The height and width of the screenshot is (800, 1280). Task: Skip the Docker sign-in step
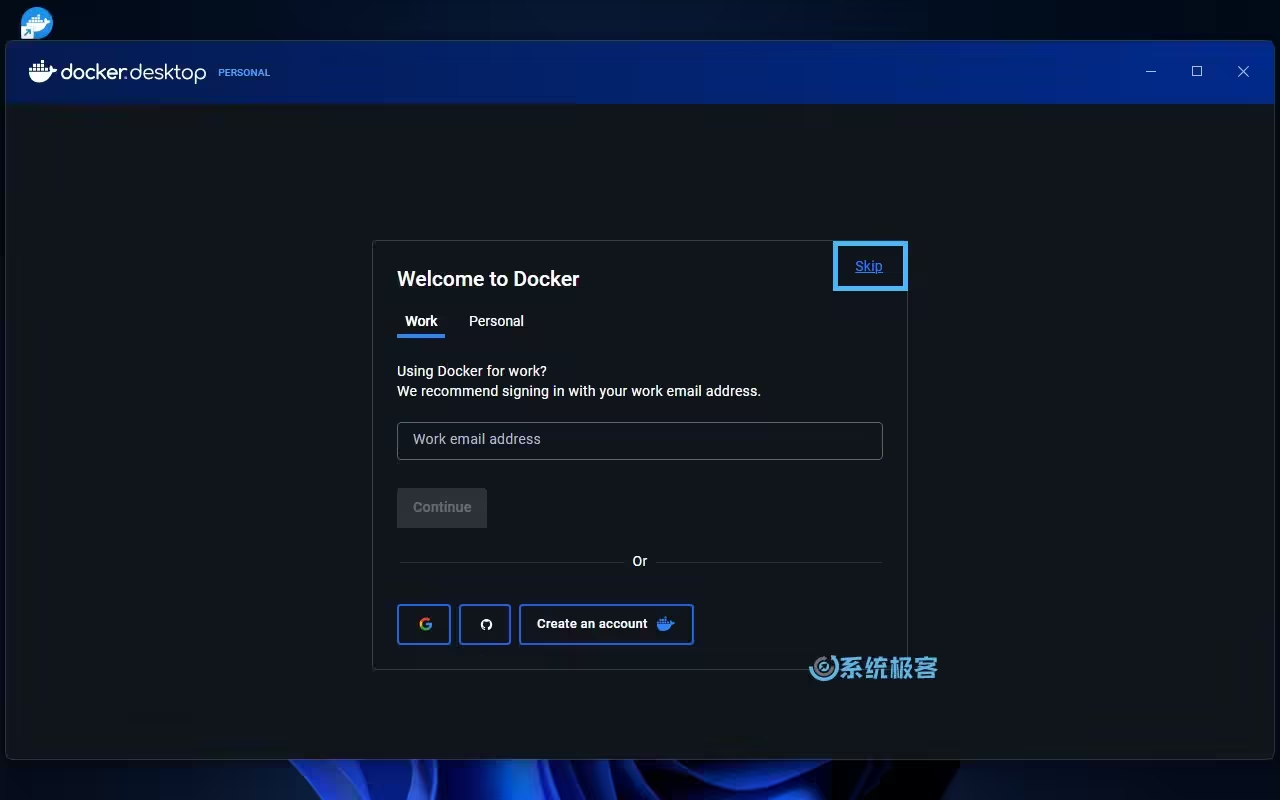(x=868, y=266)
